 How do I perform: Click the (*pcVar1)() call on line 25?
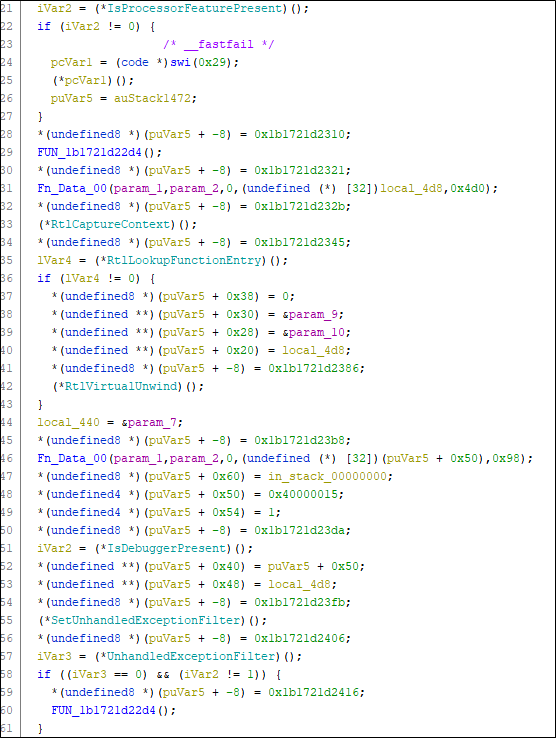point(93,80)
